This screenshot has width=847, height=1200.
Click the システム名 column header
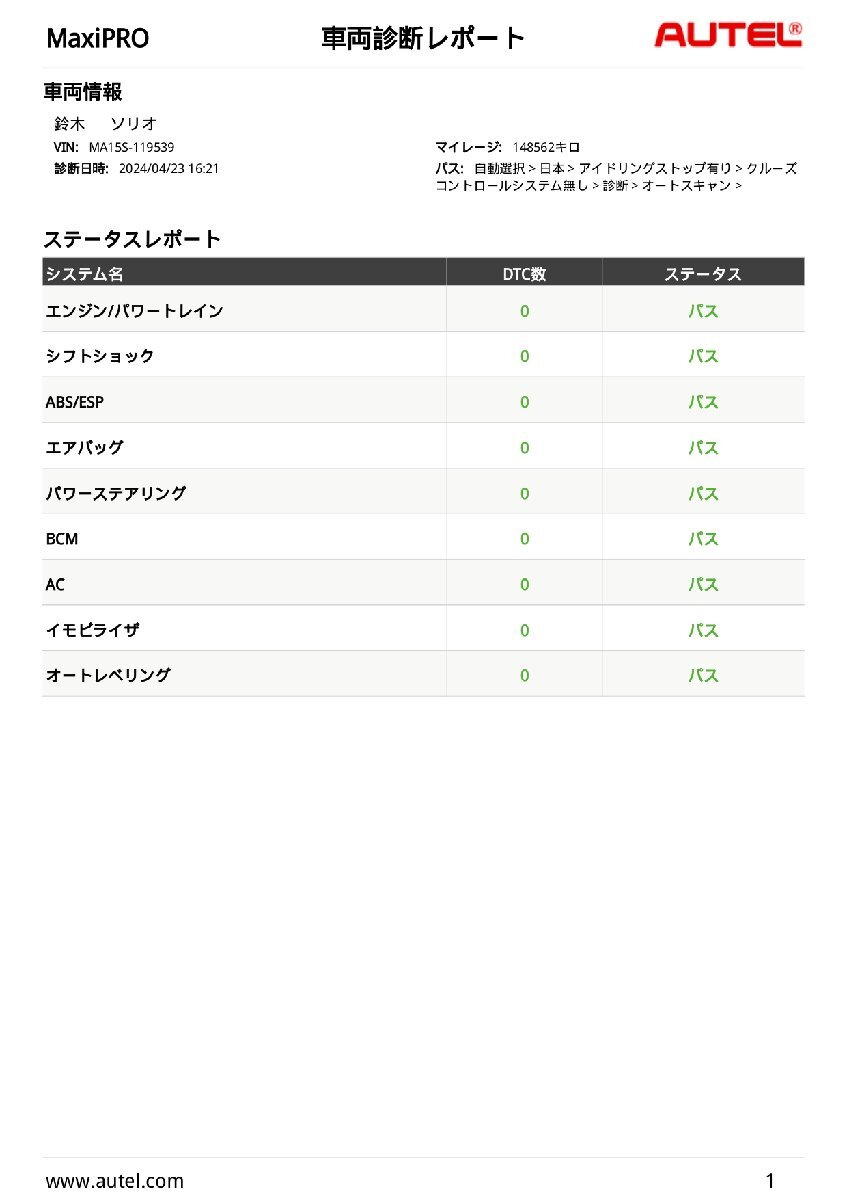click(x=85, y=274)
